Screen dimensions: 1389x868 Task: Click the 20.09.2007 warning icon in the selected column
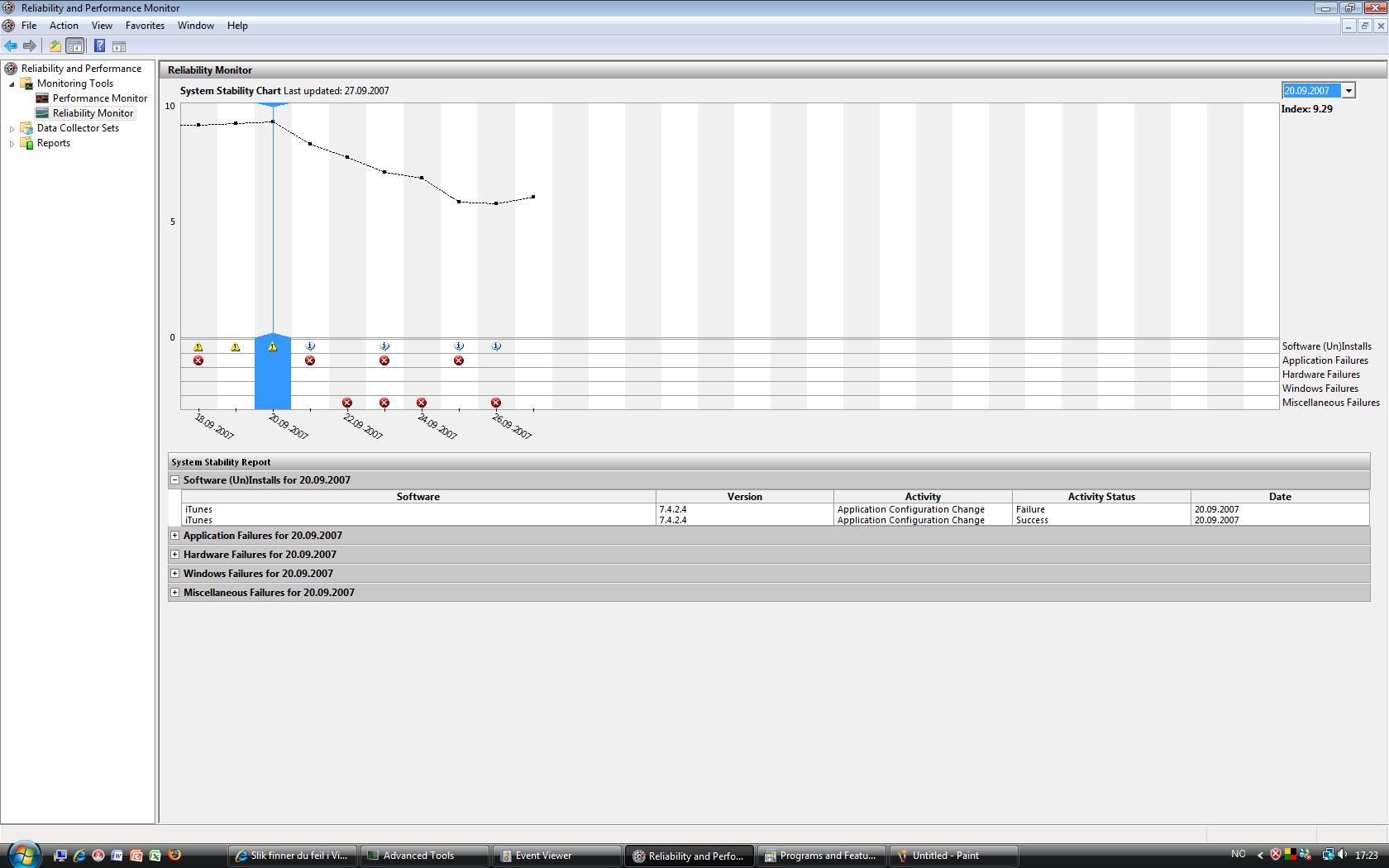tap(273, 347)
